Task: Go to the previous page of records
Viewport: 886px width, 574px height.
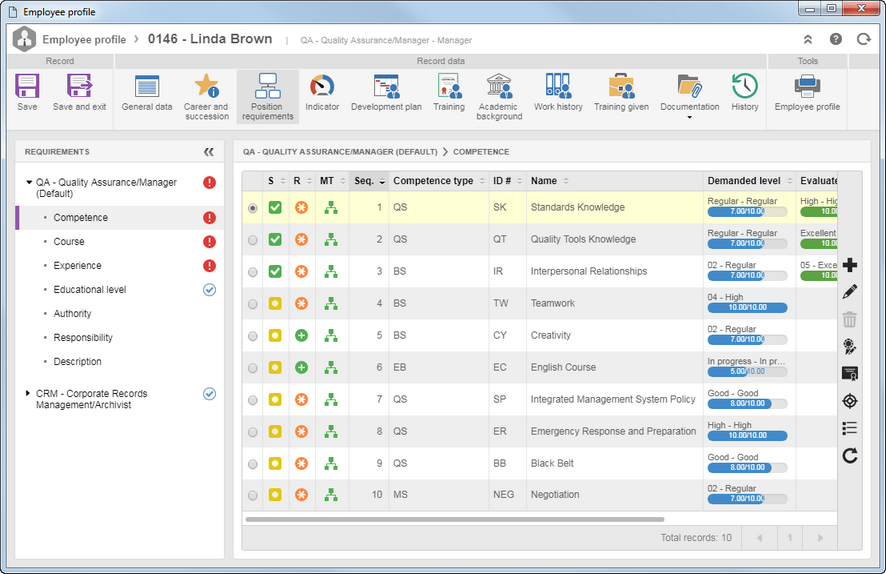Action: pyautogui.click(x=759, y=538)
